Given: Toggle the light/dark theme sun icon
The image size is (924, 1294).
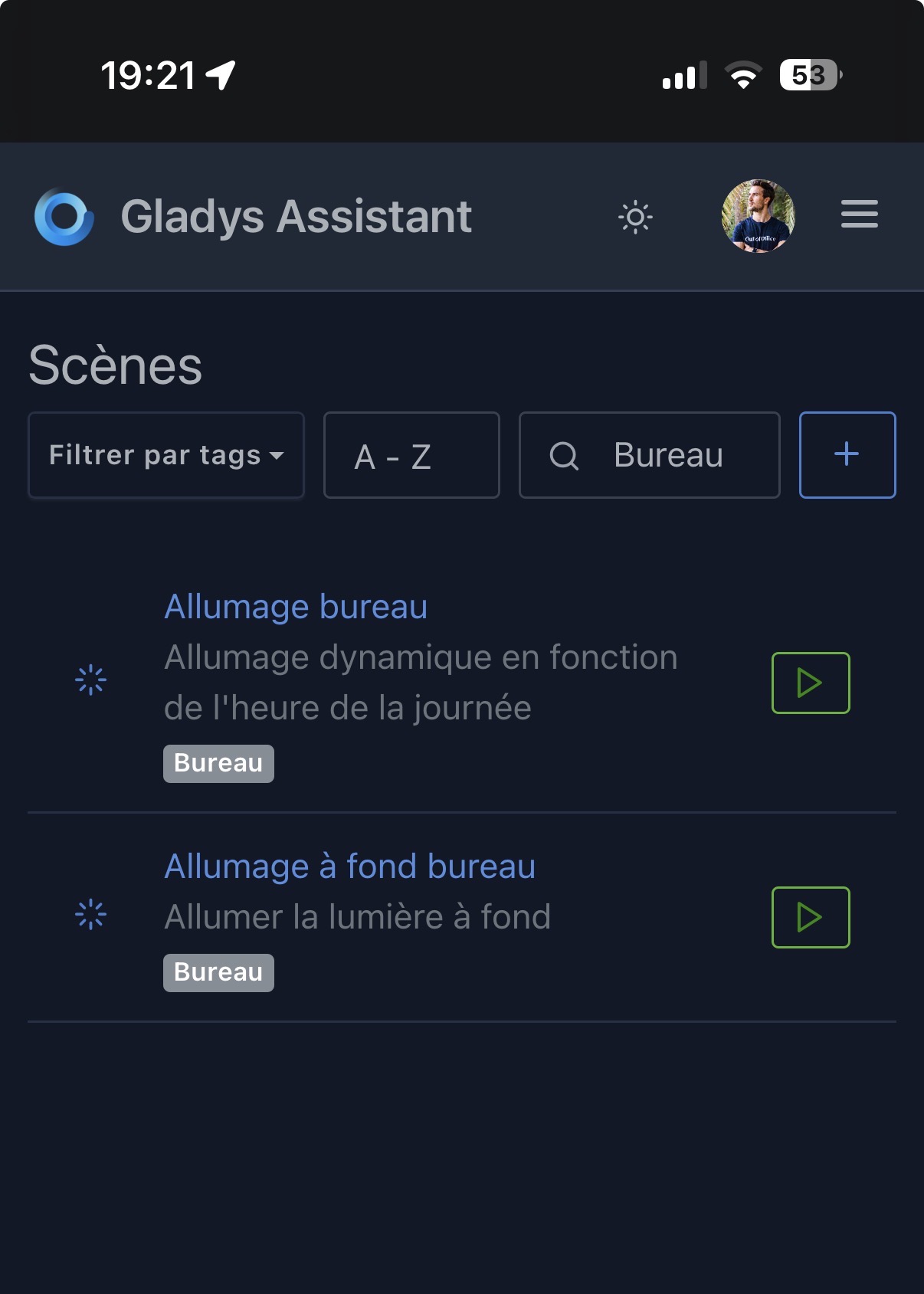Looking at the screenshot, I should tap(635, 218).
